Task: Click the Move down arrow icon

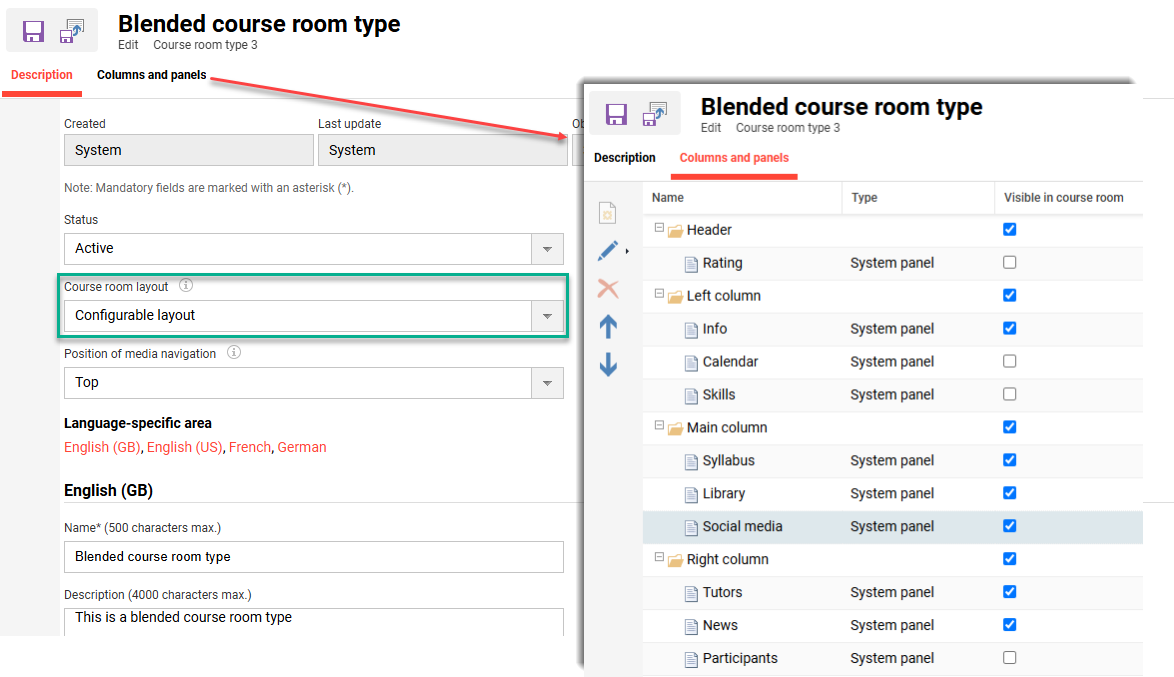Action: (608, 364)
